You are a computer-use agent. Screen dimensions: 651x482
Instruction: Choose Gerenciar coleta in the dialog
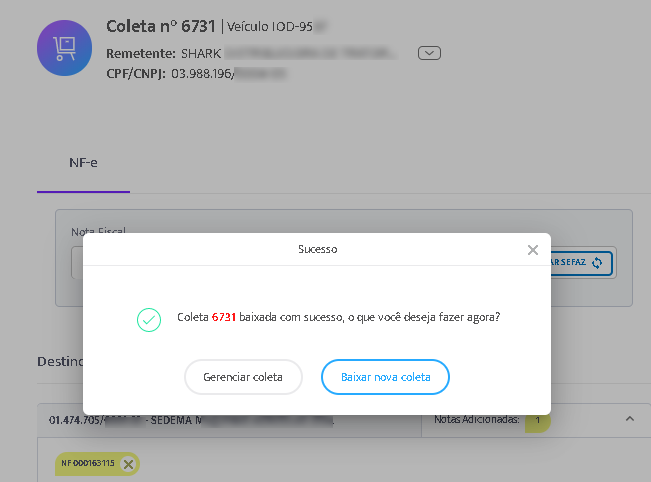click(x=243, y=377)
